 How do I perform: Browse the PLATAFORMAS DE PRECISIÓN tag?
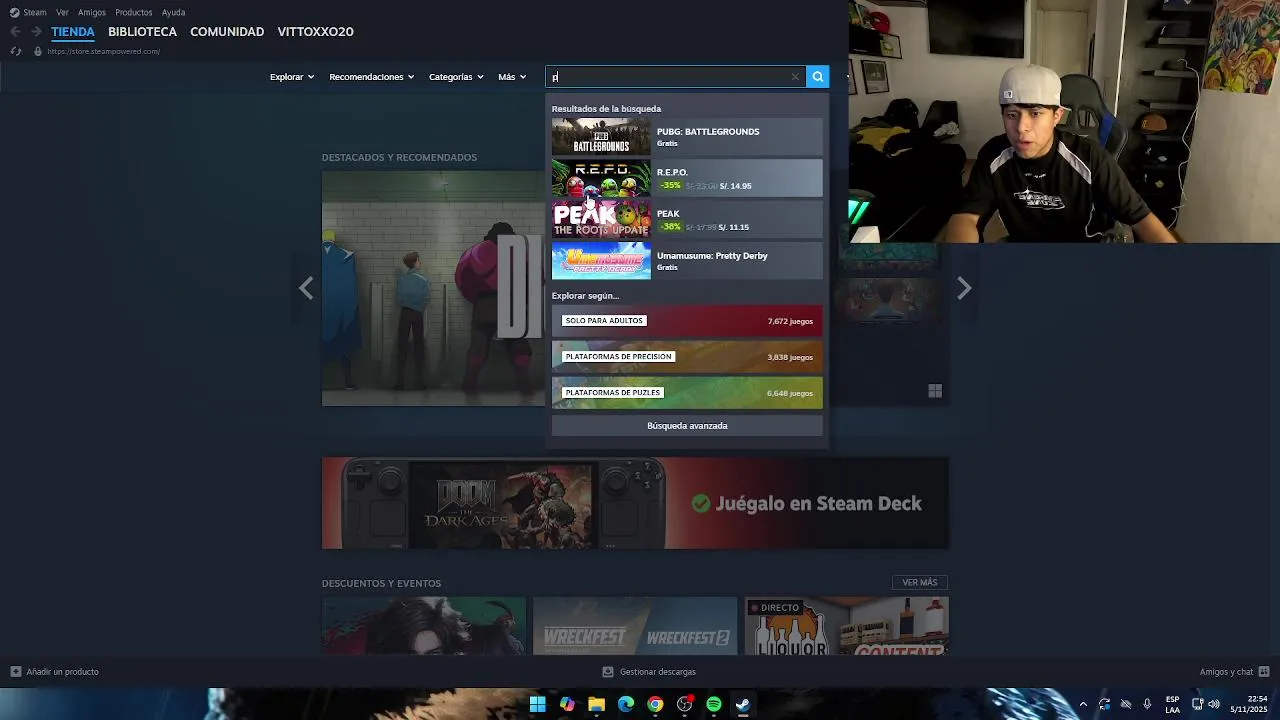coord(687,357)
